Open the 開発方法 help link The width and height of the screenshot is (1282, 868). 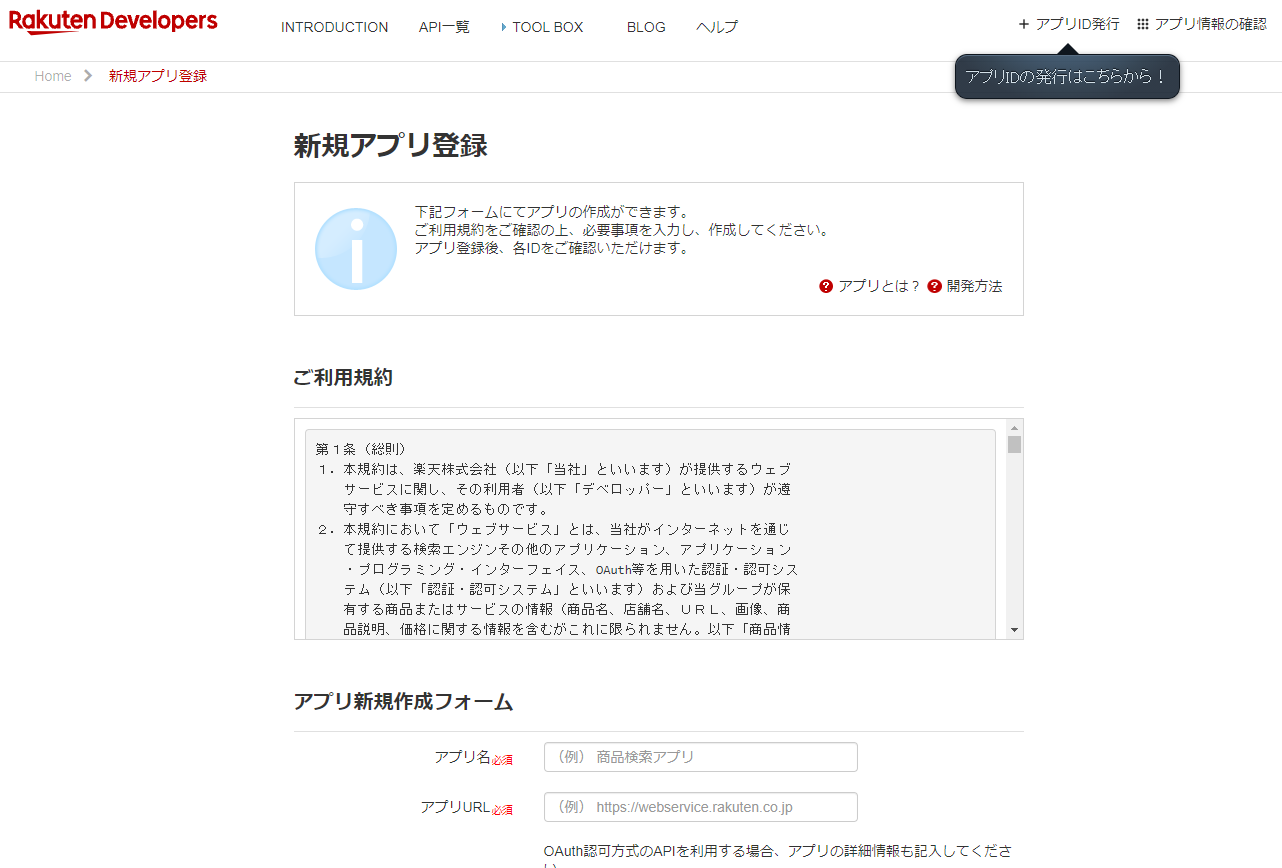point(974,286)
